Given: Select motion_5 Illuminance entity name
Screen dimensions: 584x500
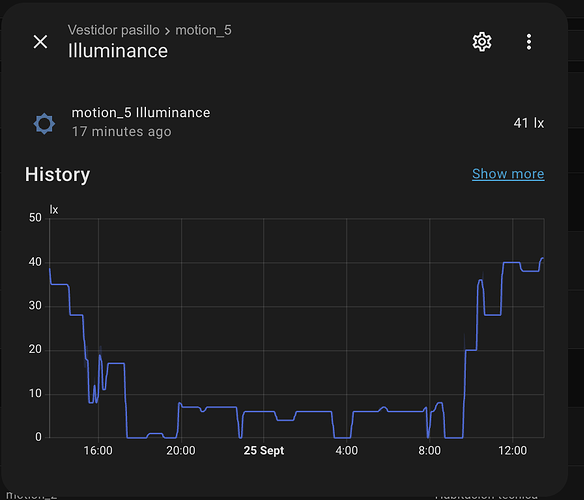Looking at the screenshot, I should pos(141,113).
